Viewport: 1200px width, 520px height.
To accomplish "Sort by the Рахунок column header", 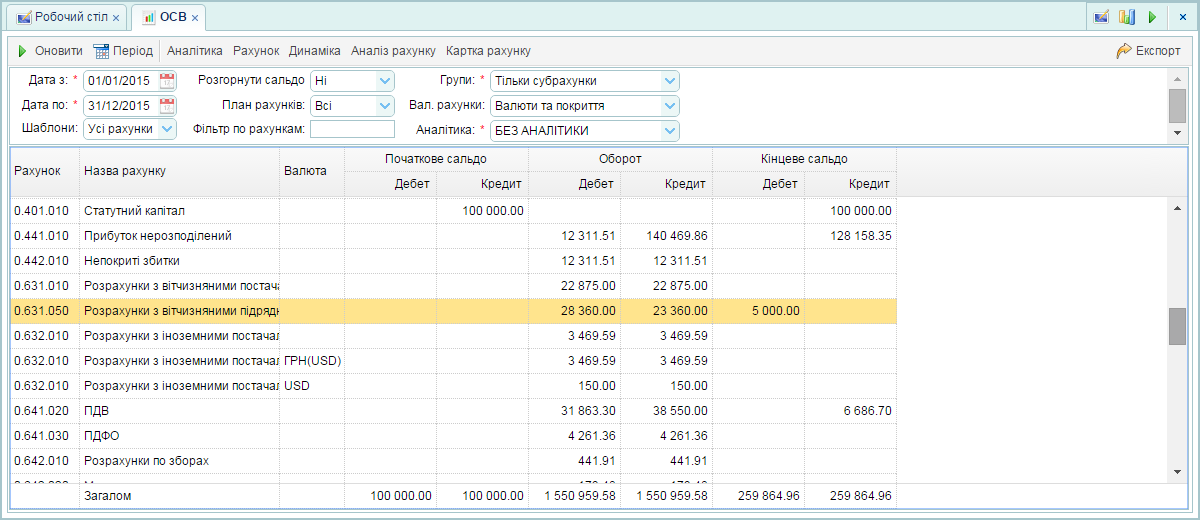I will [x=45, y=172].
